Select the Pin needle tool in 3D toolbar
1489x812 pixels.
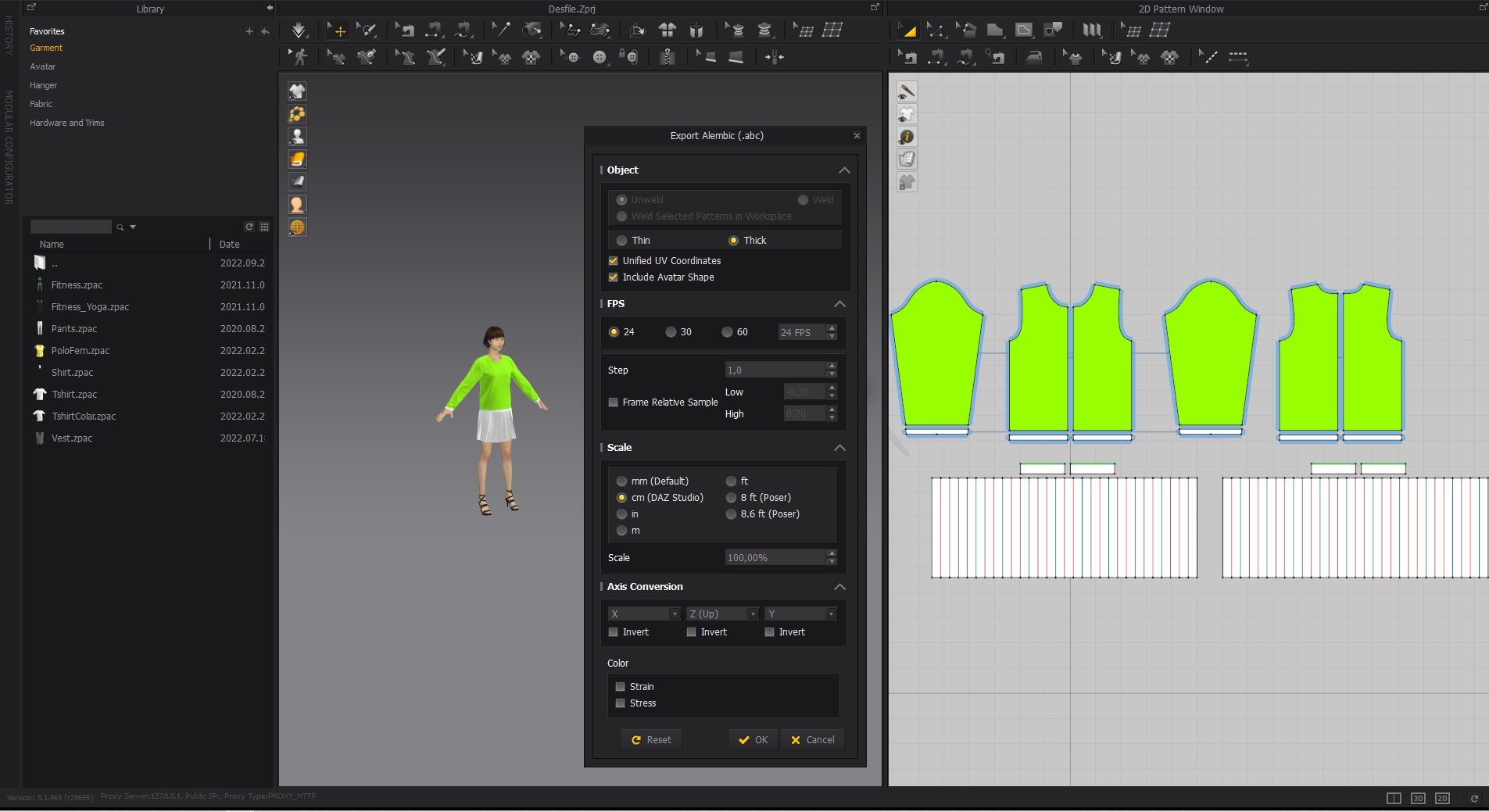tap(501, 30)
